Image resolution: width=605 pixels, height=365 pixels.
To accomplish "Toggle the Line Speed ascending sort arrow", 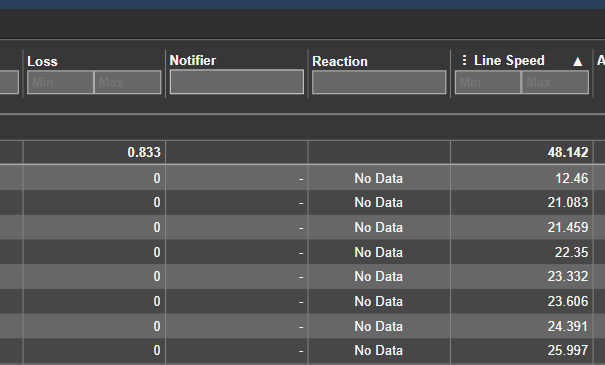I will (578, 61).
